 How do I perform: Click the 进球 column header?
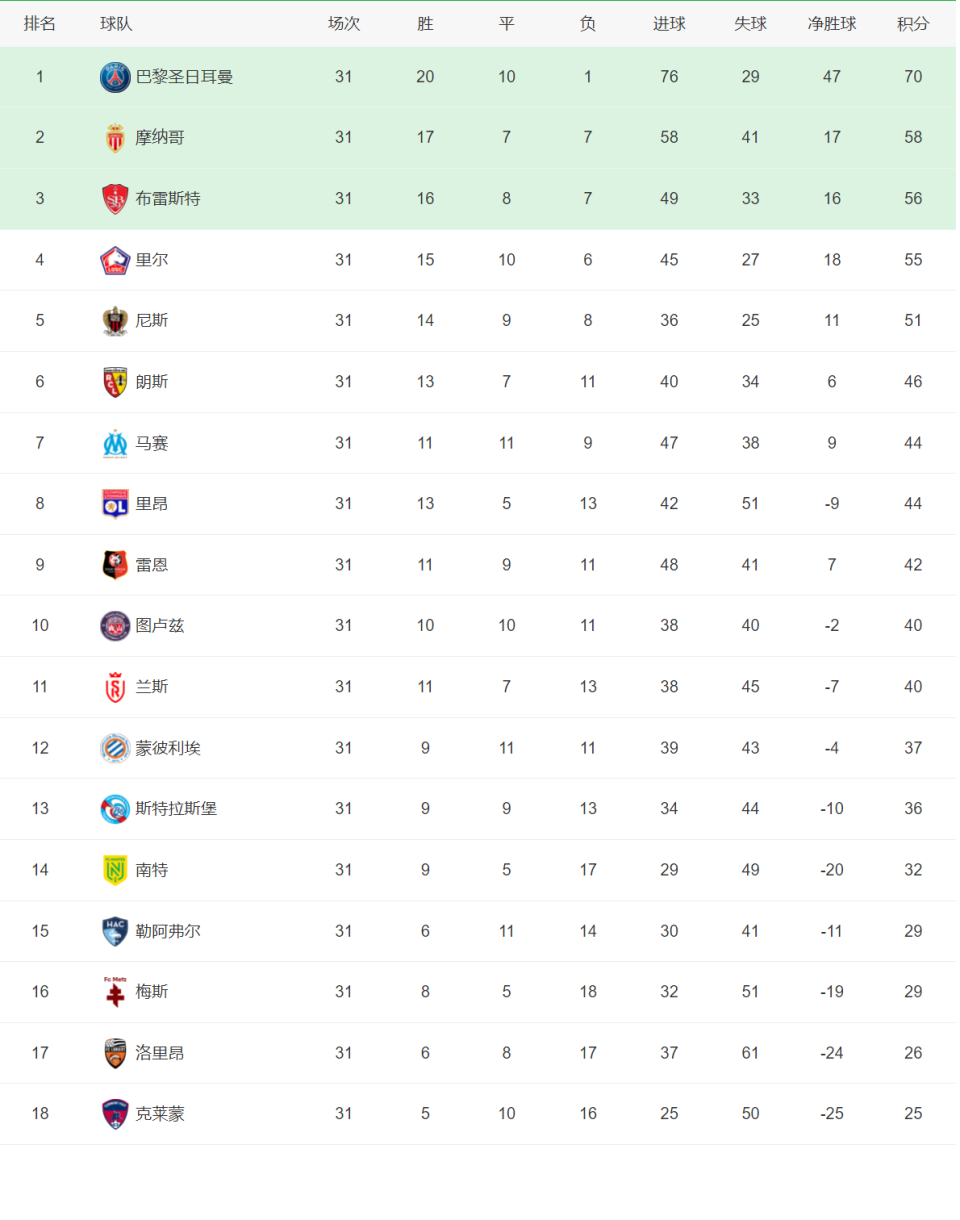669,24
